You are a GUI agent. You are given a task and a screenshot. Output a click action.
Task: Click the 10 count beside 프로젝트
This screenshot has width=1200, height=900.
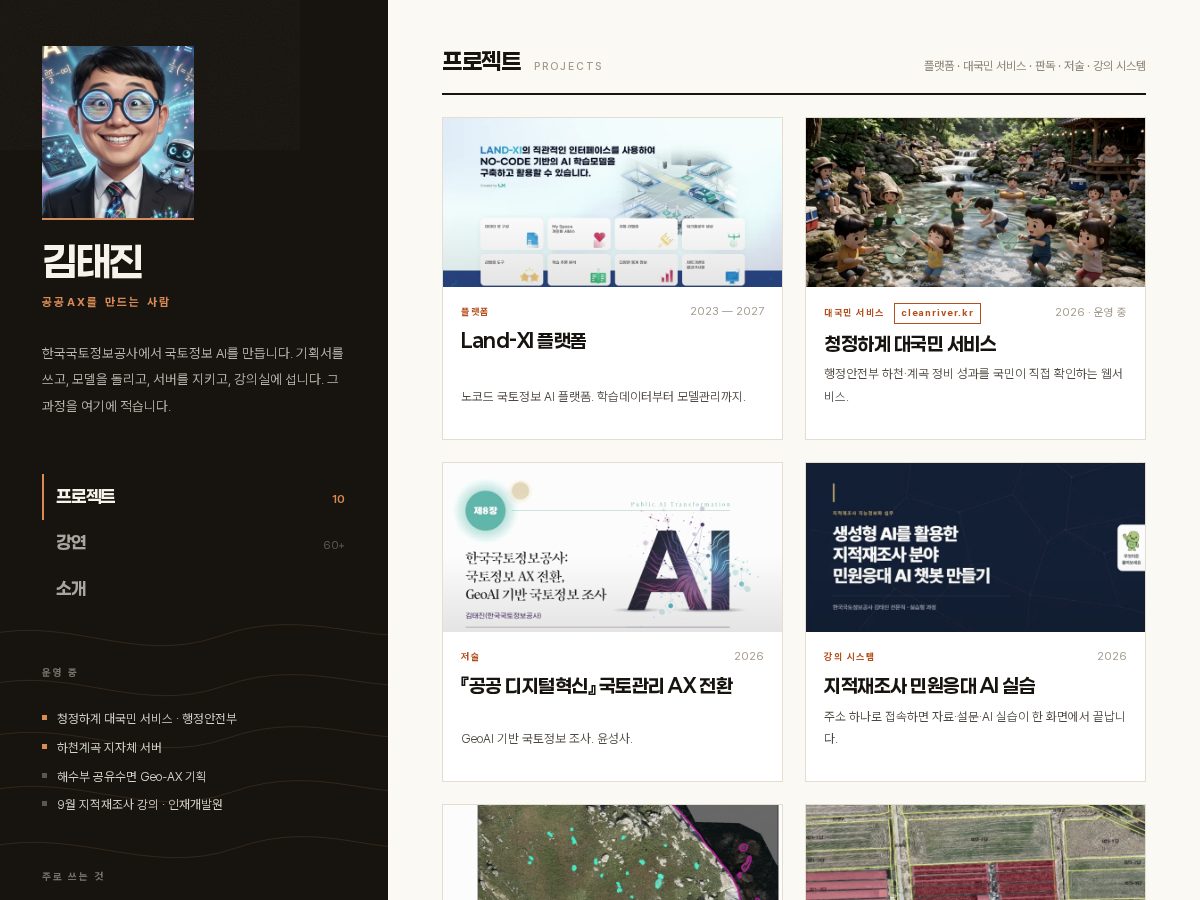click(338, 499)
